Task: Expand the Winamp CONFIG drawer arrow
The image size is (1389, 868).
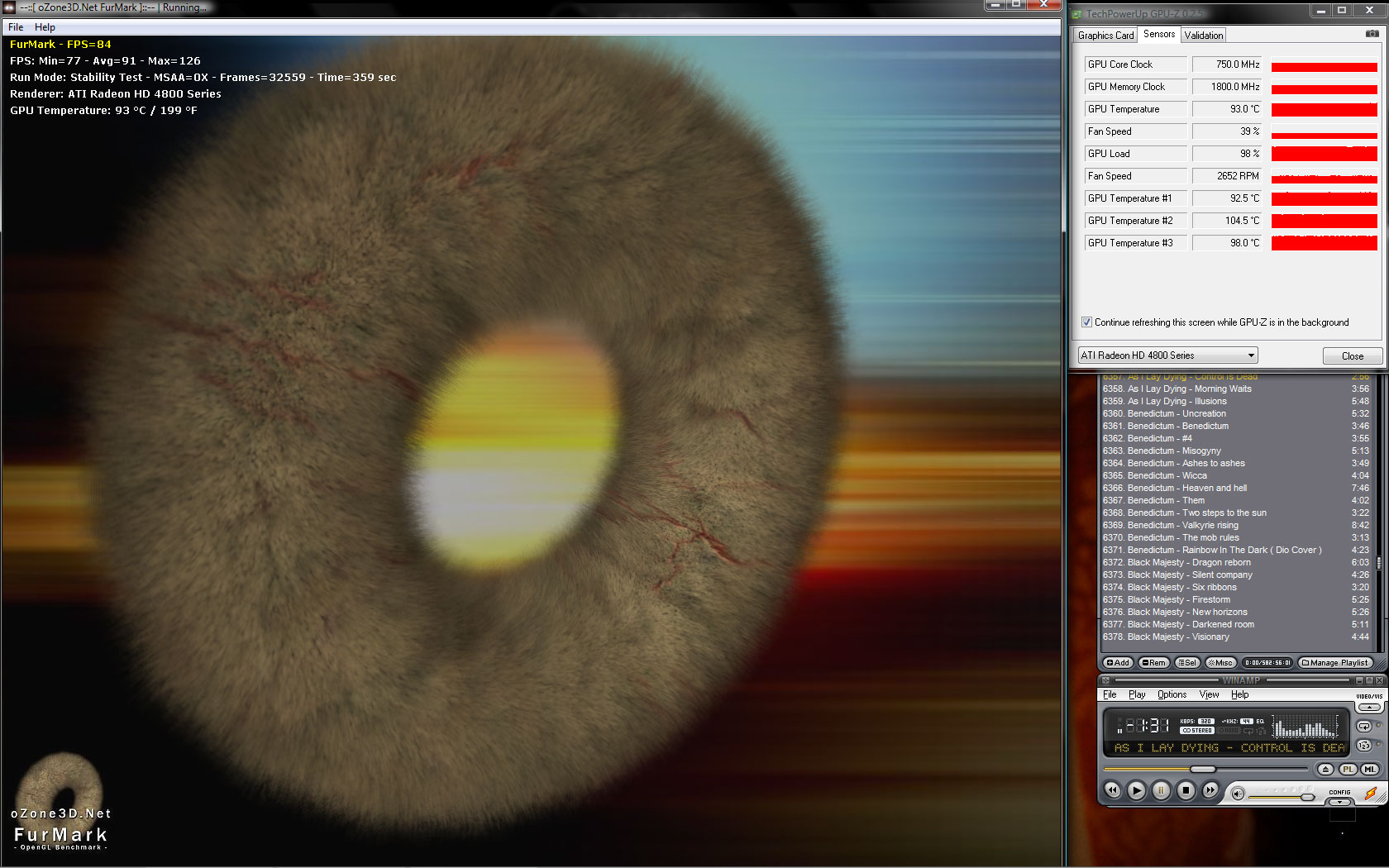Action: [1339, 800]
